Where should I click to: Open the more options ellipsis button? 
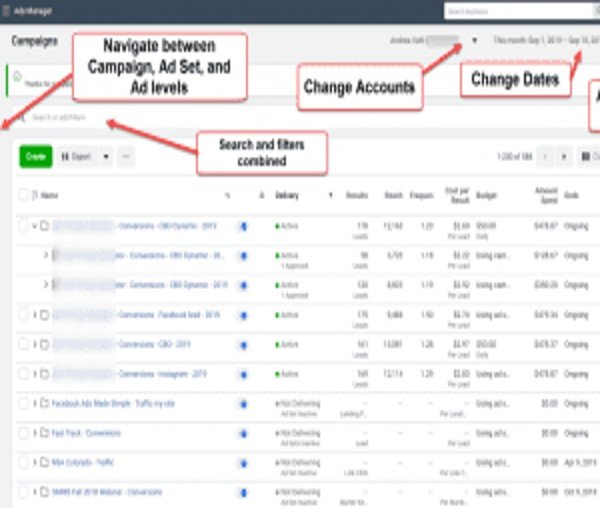tap(126, 156)
